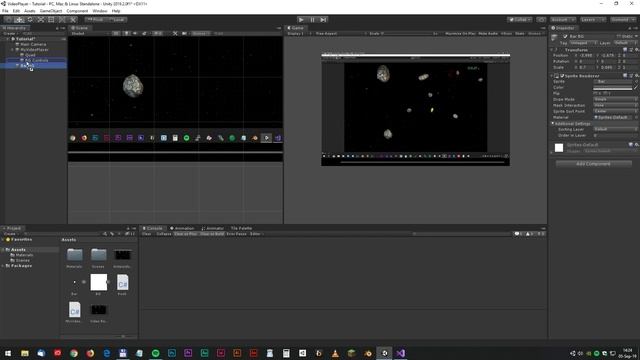Switch to the Animator tab
This screenshot has width=640, height=360.
point(213,228)
